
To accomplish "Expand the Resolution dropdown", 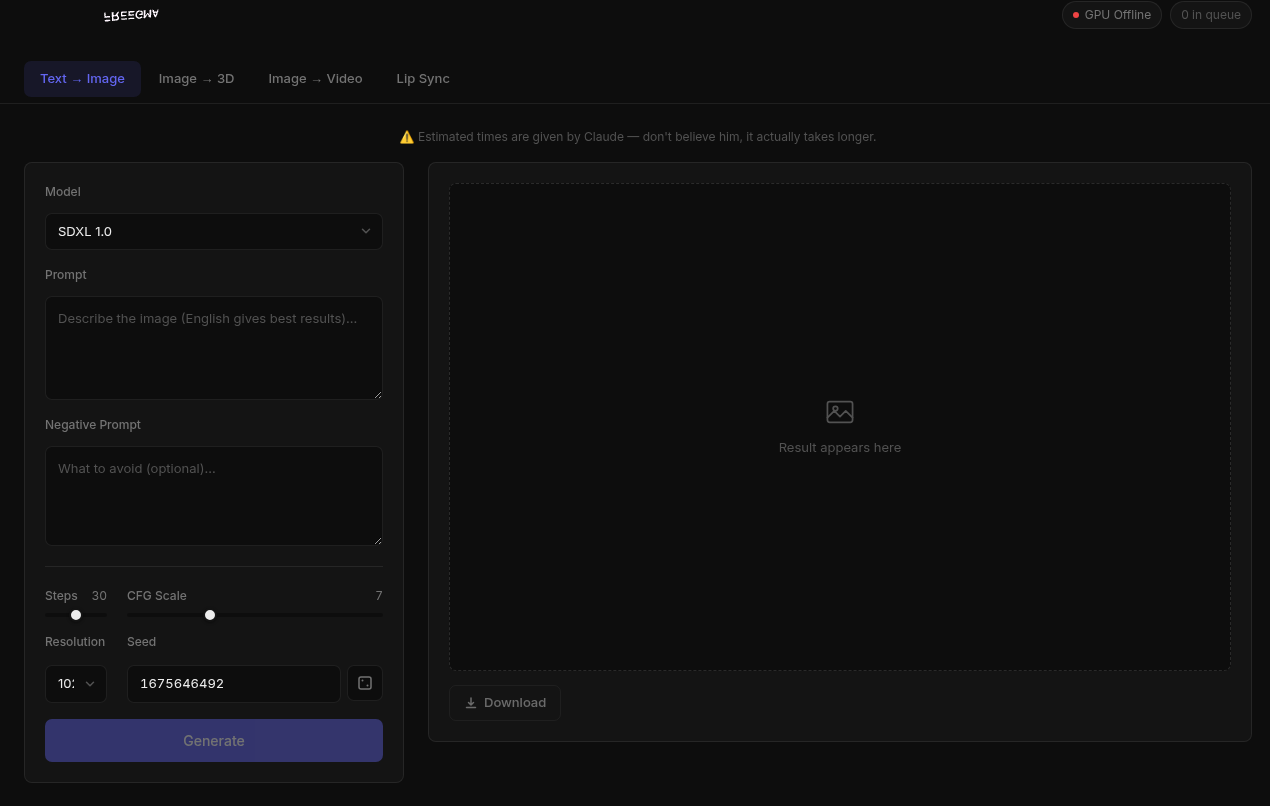I will pos(76,684).
